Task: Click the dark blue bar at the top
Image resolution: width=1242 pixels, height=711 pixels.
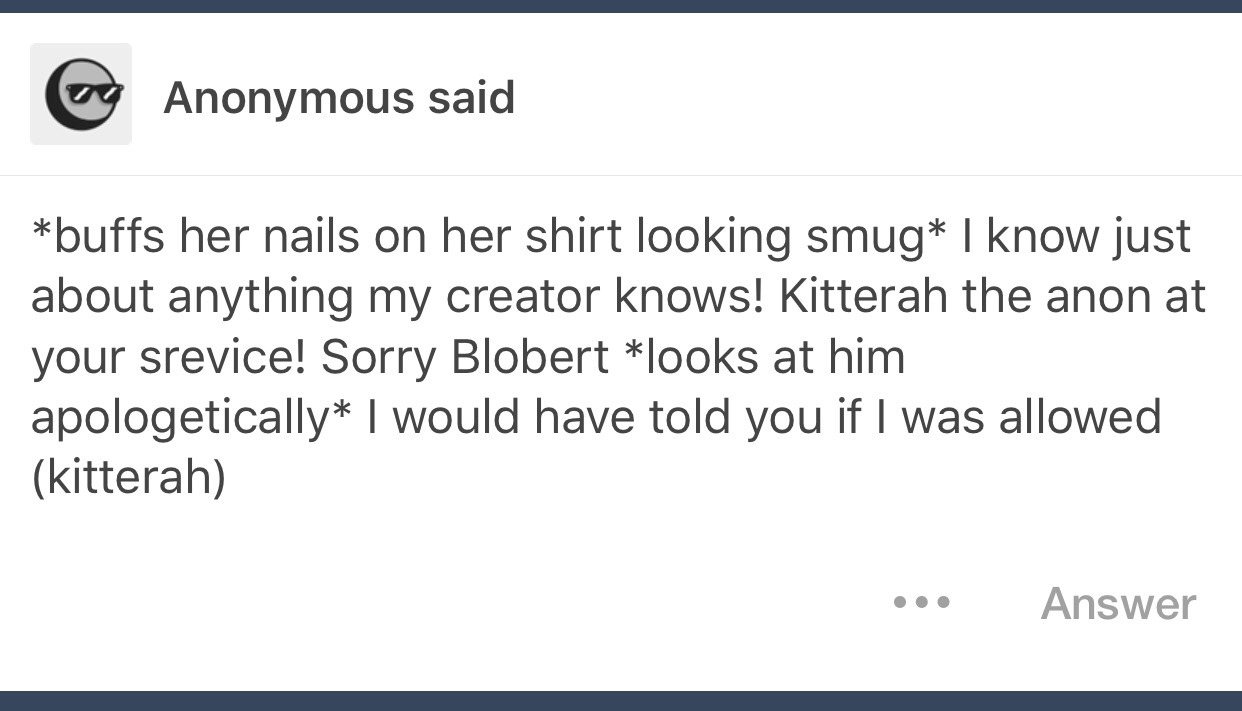Action: click(x=621, y=6)
